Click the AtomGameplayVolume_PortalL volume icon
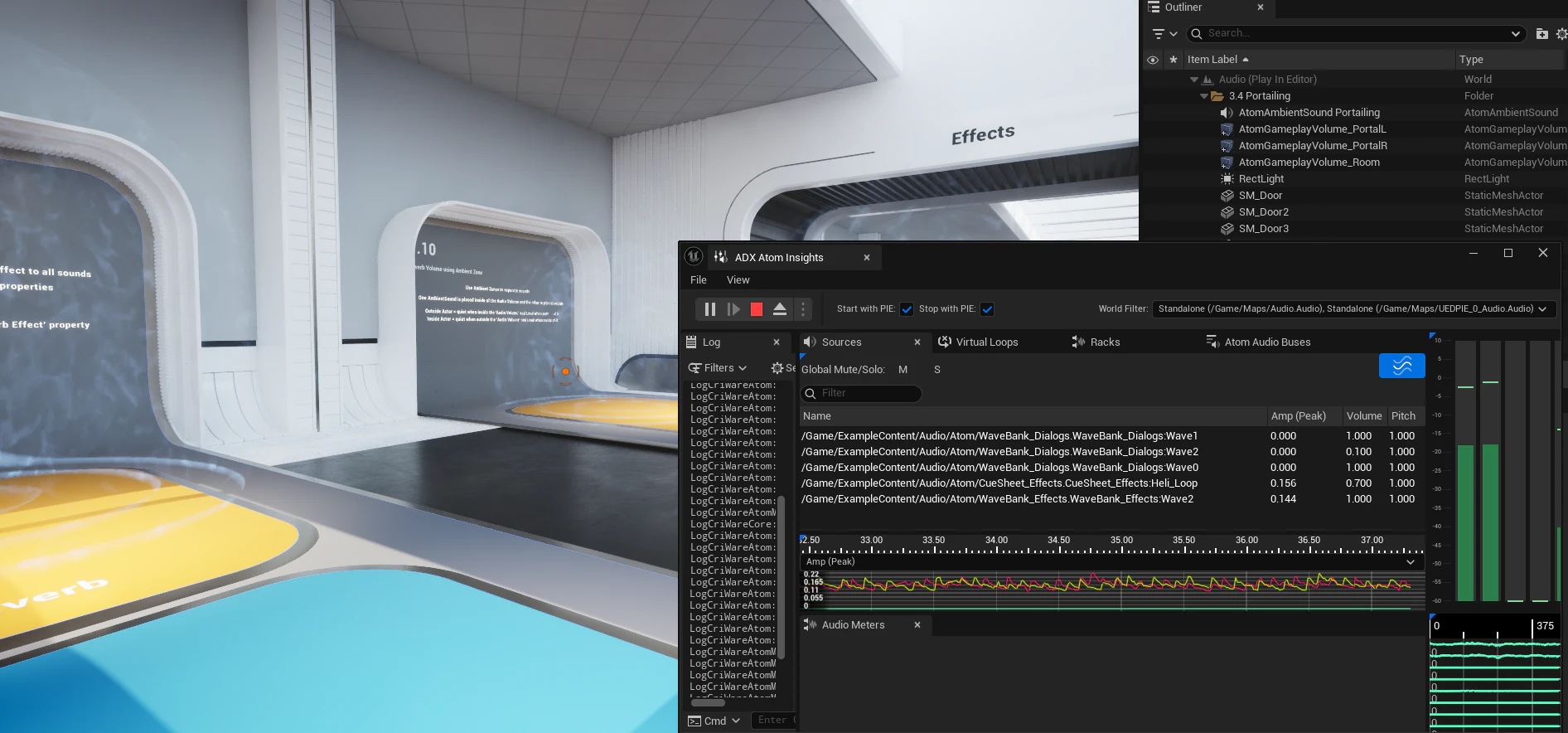1568x733 pixels. [1227, 129]
